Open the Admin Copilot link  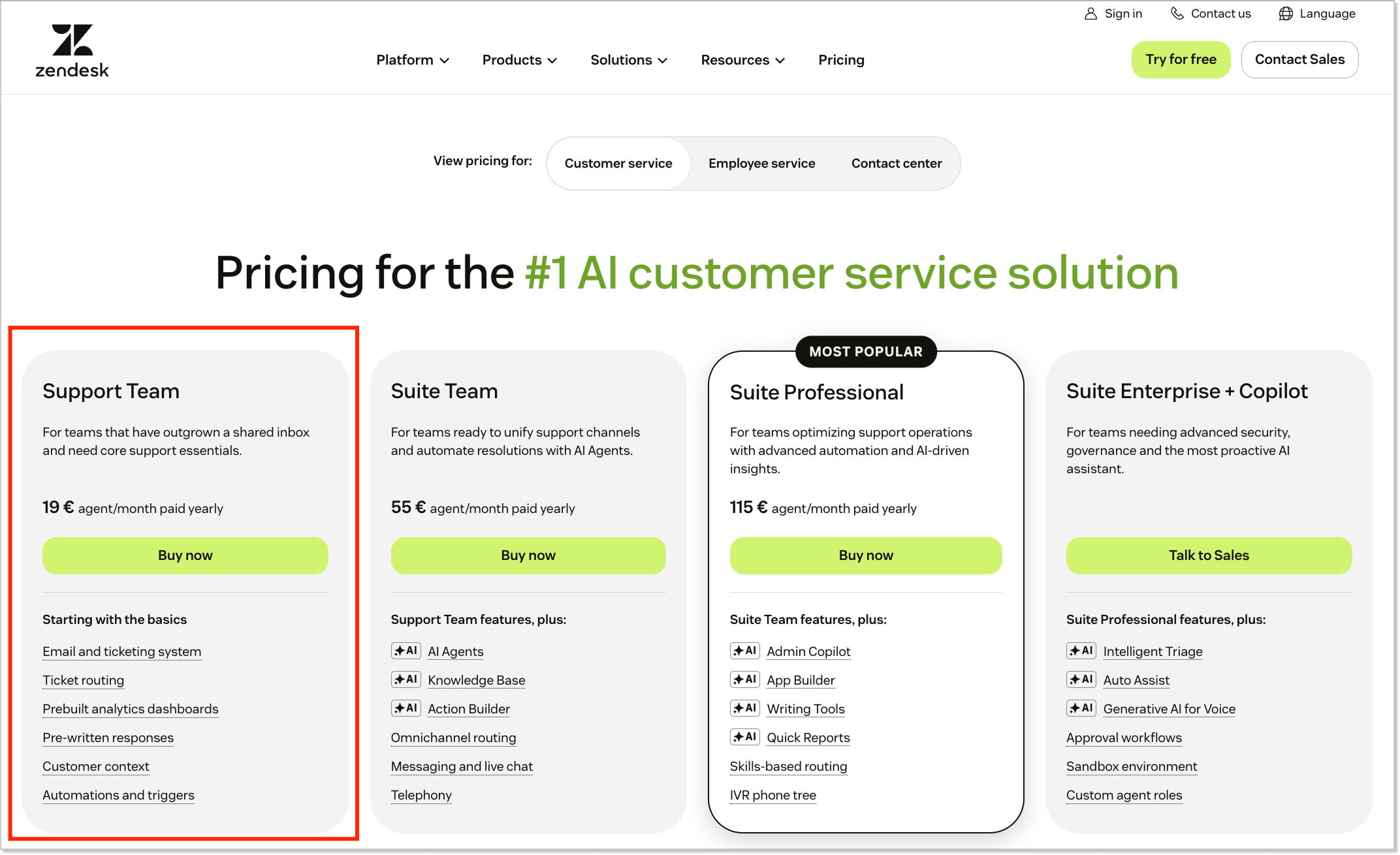[x=808, y=651]
